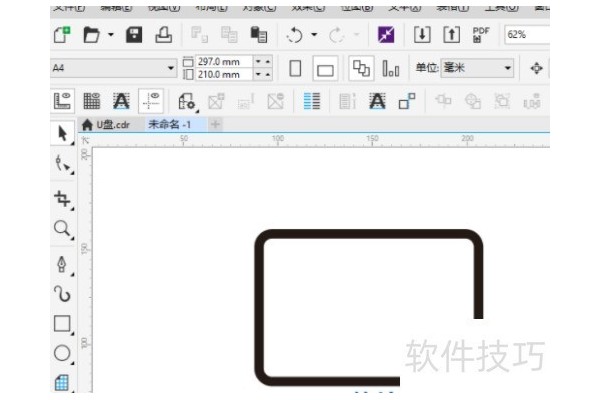The height and width of the screenshot is (400, 600).
Task: Import a file with the down-arrow icon
Action: tap(422, 35)
